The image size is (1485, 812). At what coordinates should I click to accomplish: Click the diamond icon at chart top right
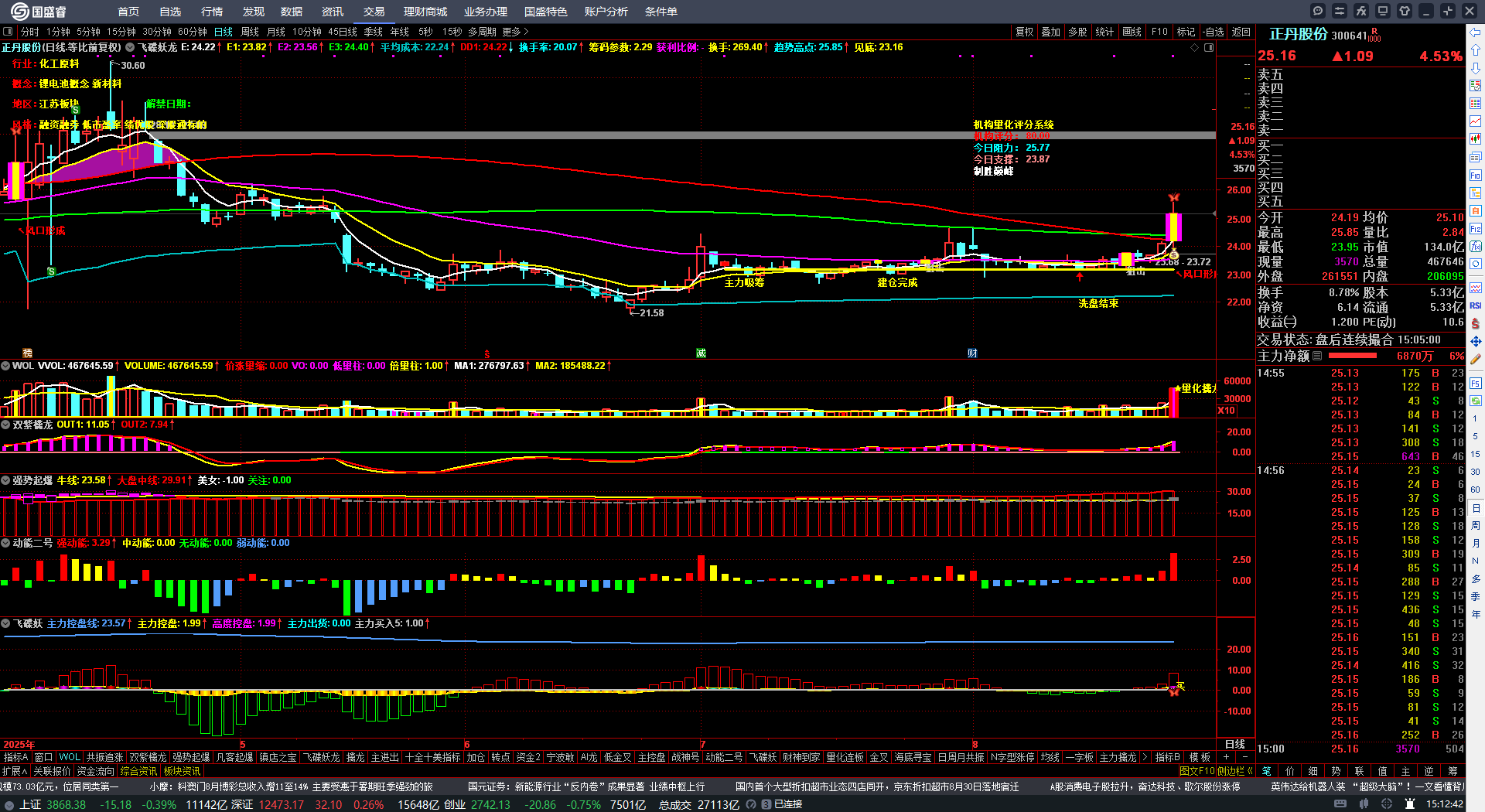coord(1194,47)
